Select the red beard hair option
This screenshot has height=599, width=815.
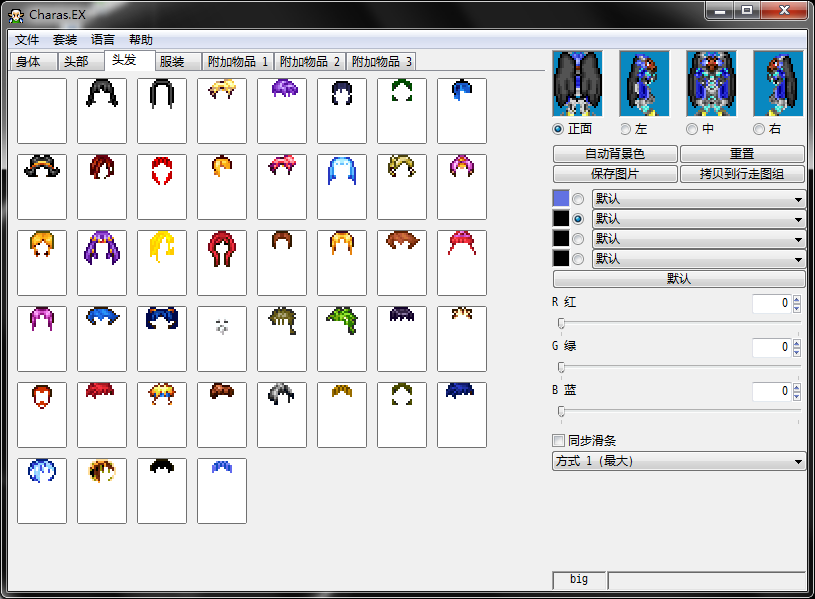[x=42, y=414]
